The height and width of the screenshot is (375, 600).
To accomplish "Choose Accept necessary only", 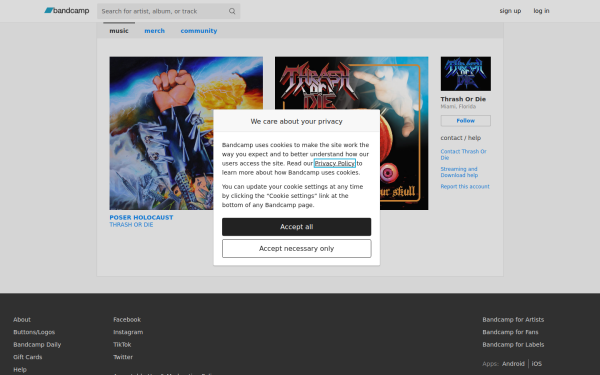I will pyautogui.click(x=297, y=248).
